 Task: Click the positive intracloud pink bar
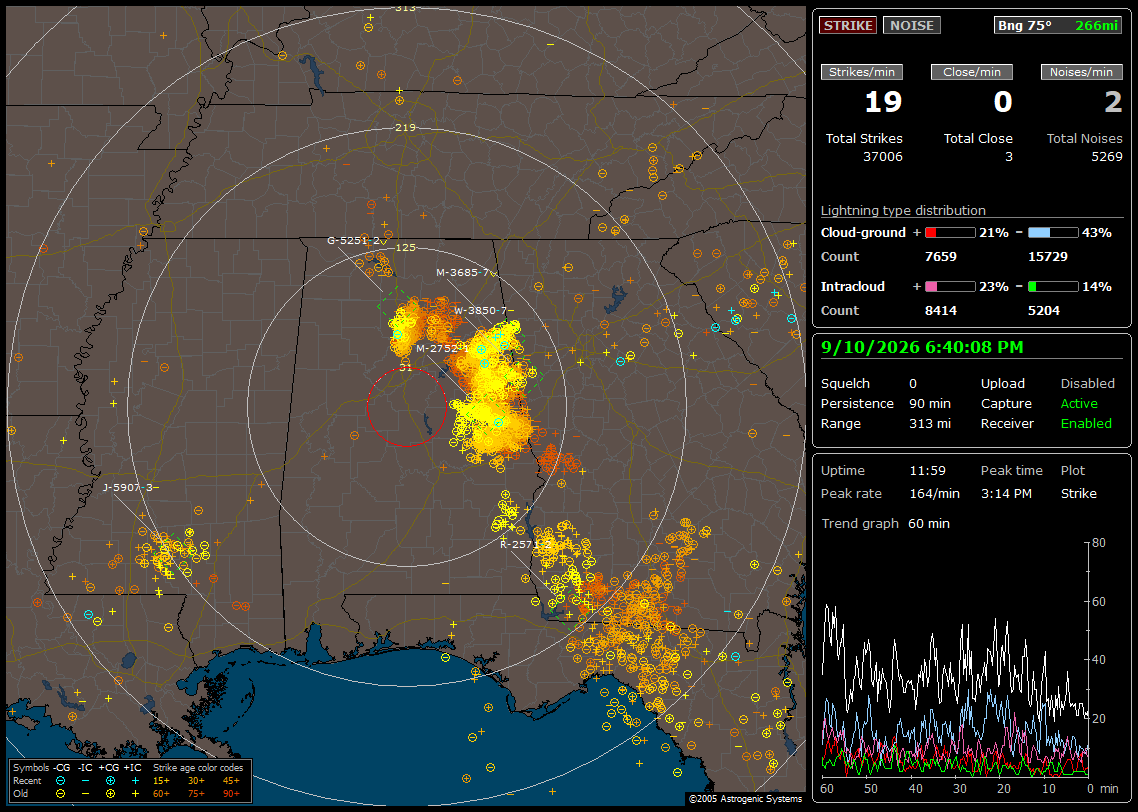pyautogui.click(x=950, y=287)
